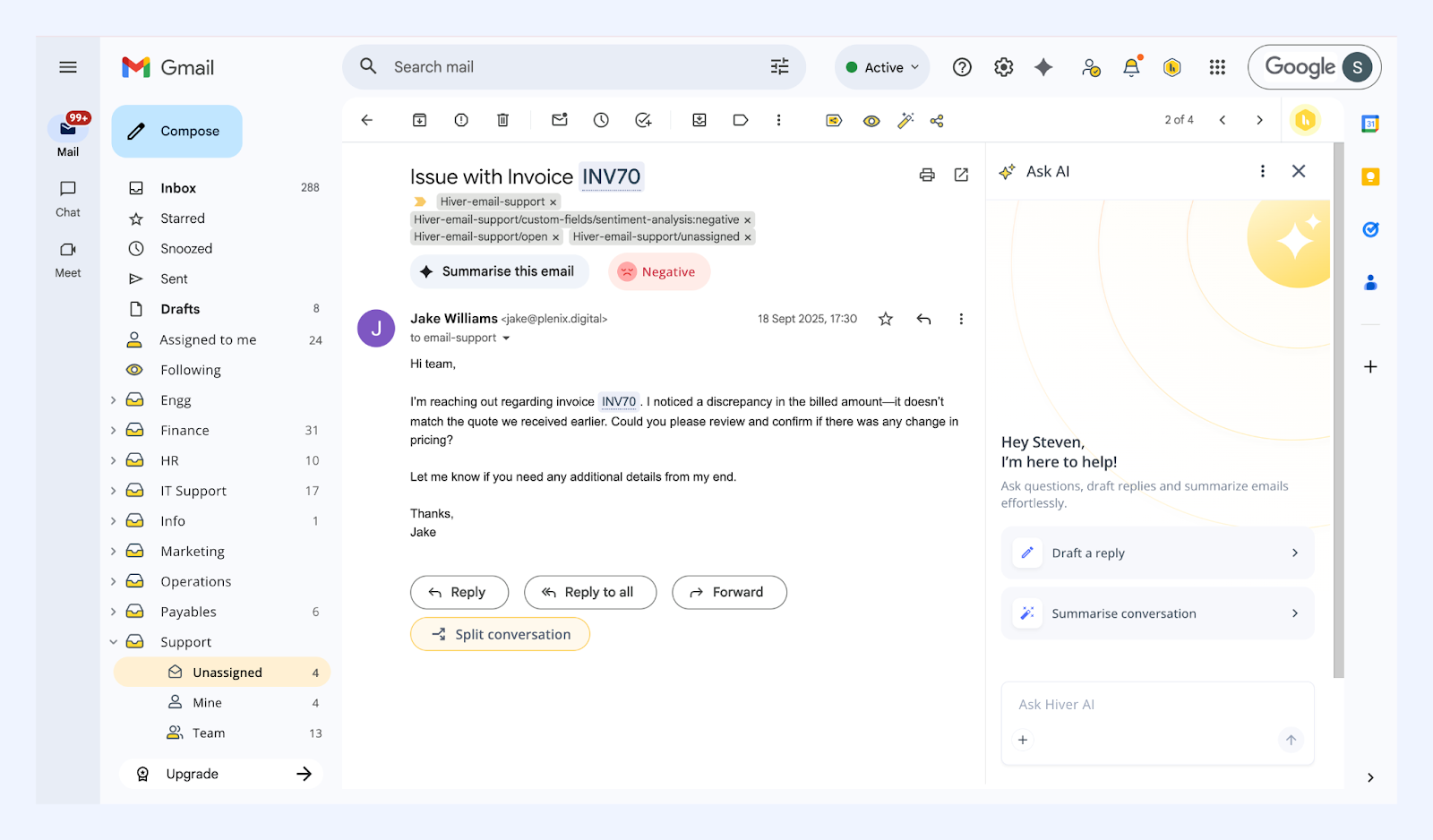Show recipient details dropdown arrow
1433x840 pixels.
506,339
